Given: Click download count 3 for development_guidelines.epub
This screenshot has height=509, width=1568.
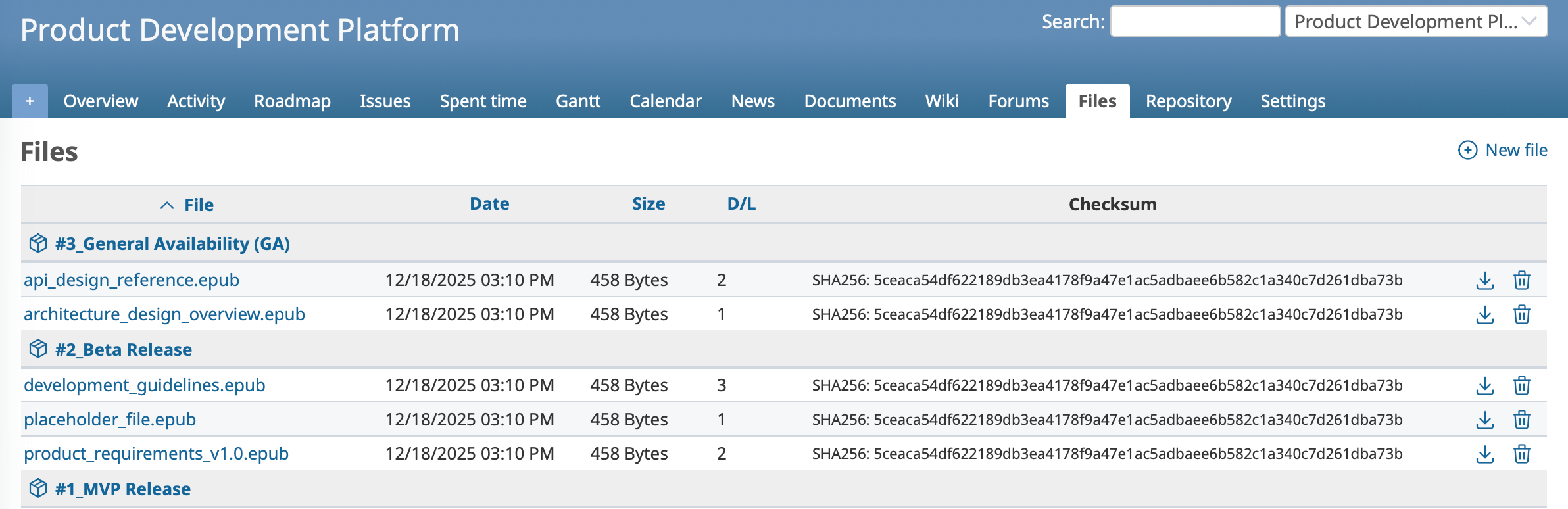Looking at the screenshot, I should tap(722, 385).
